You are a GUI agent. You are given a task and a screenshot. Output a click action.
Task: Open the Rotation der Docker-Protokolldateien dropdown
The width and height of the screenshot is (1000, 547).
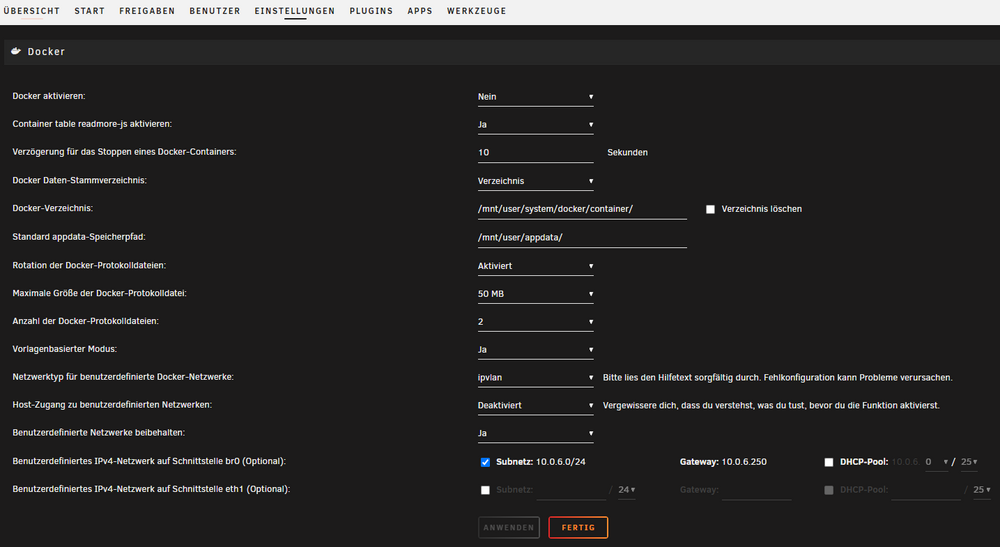pos(536,266)
